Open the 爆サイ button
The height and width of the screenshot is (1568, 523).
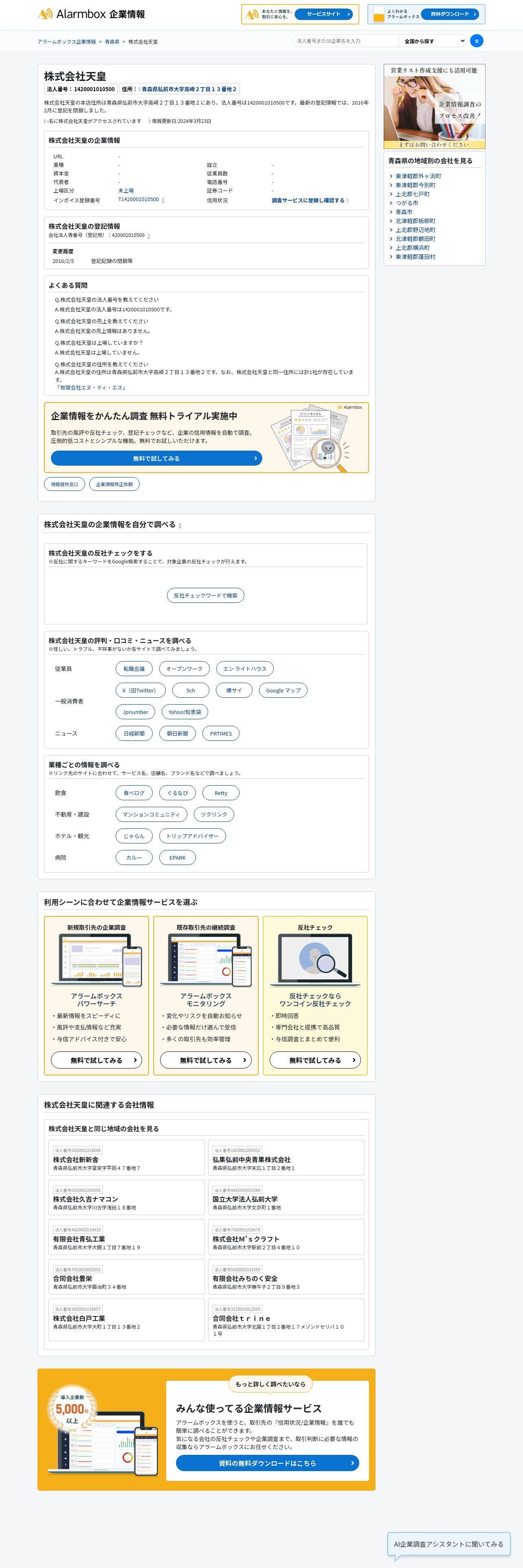(x=234, y=690)
